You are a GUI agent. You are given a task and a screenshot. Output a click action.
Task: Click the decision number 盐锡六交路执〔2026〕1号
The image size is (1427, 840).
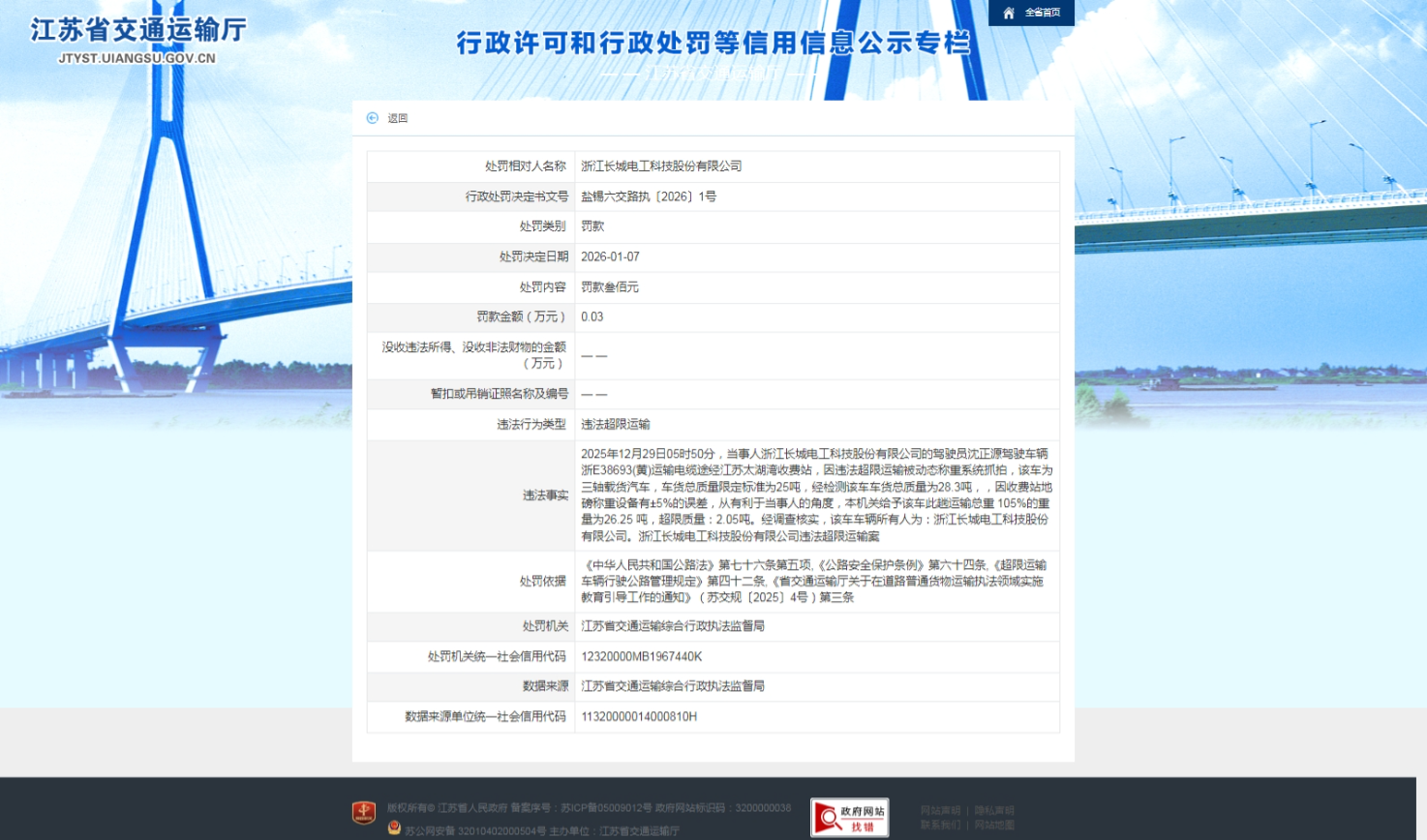coord(648,196)
